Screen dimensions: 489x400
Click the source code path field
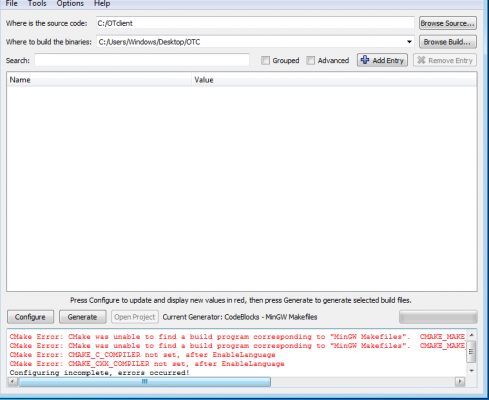255,23
